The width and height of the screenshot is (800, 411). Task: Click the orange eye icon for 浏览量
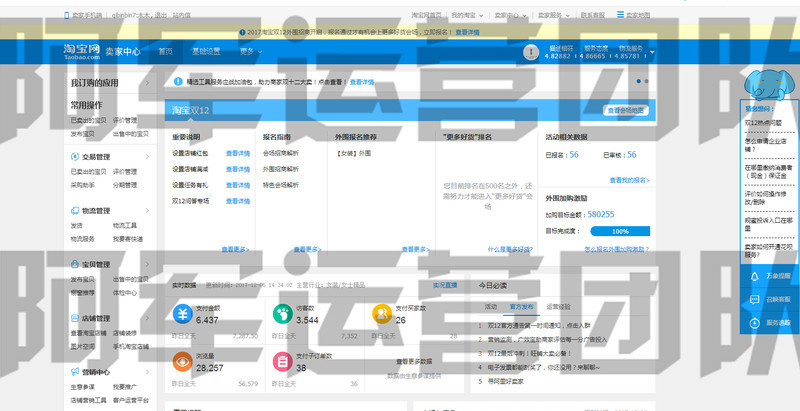tap(183, 362)
